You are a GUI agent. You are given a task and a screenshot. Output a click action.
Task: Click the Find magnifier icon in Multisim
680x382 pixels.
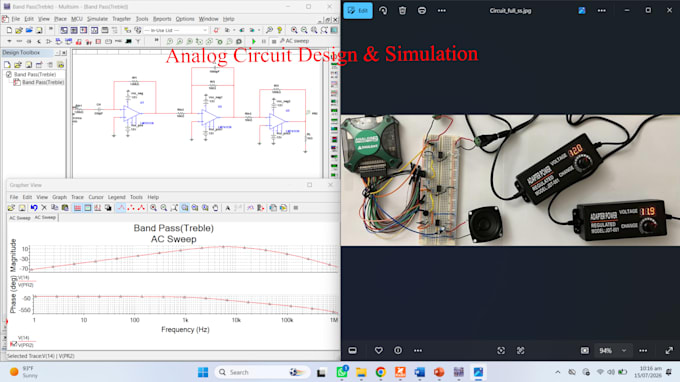coord(269,30)
